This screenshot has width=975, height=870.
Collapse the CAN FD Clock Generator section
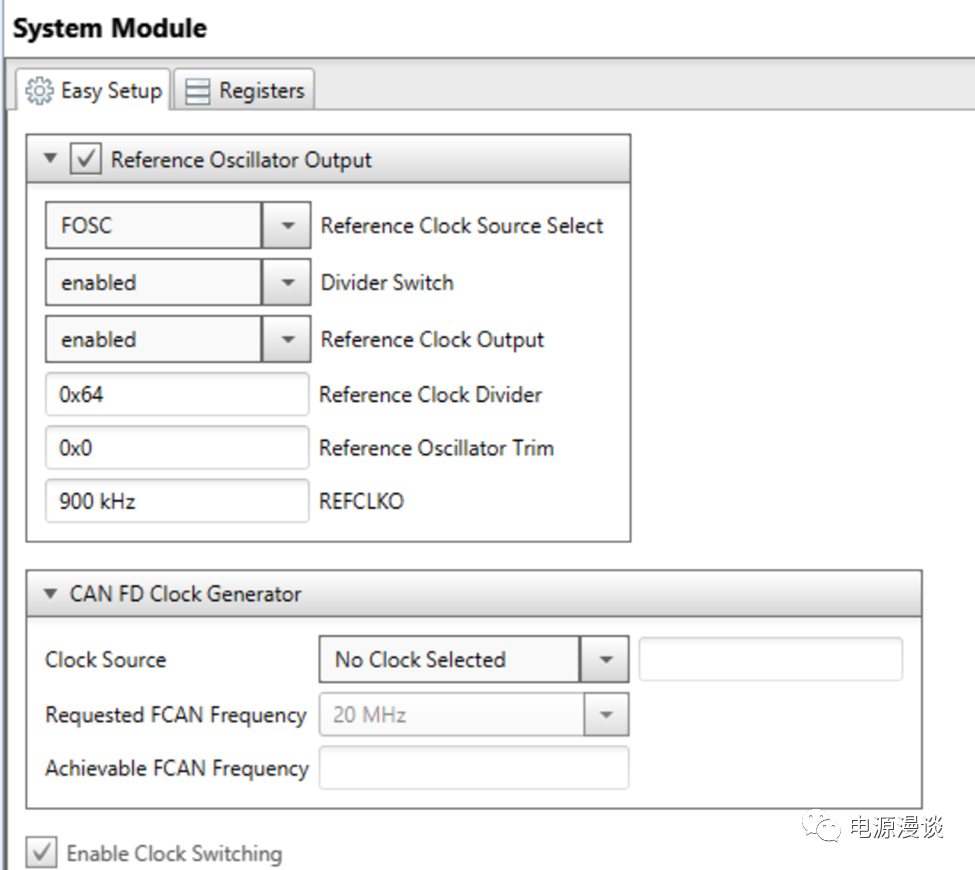(x=52, y=594)
